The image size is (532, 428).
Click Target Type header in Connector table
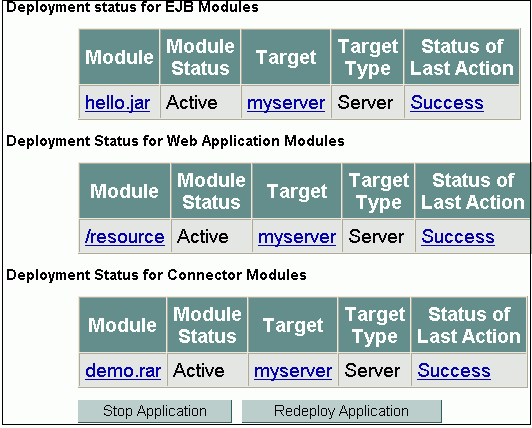coord(375,325)
